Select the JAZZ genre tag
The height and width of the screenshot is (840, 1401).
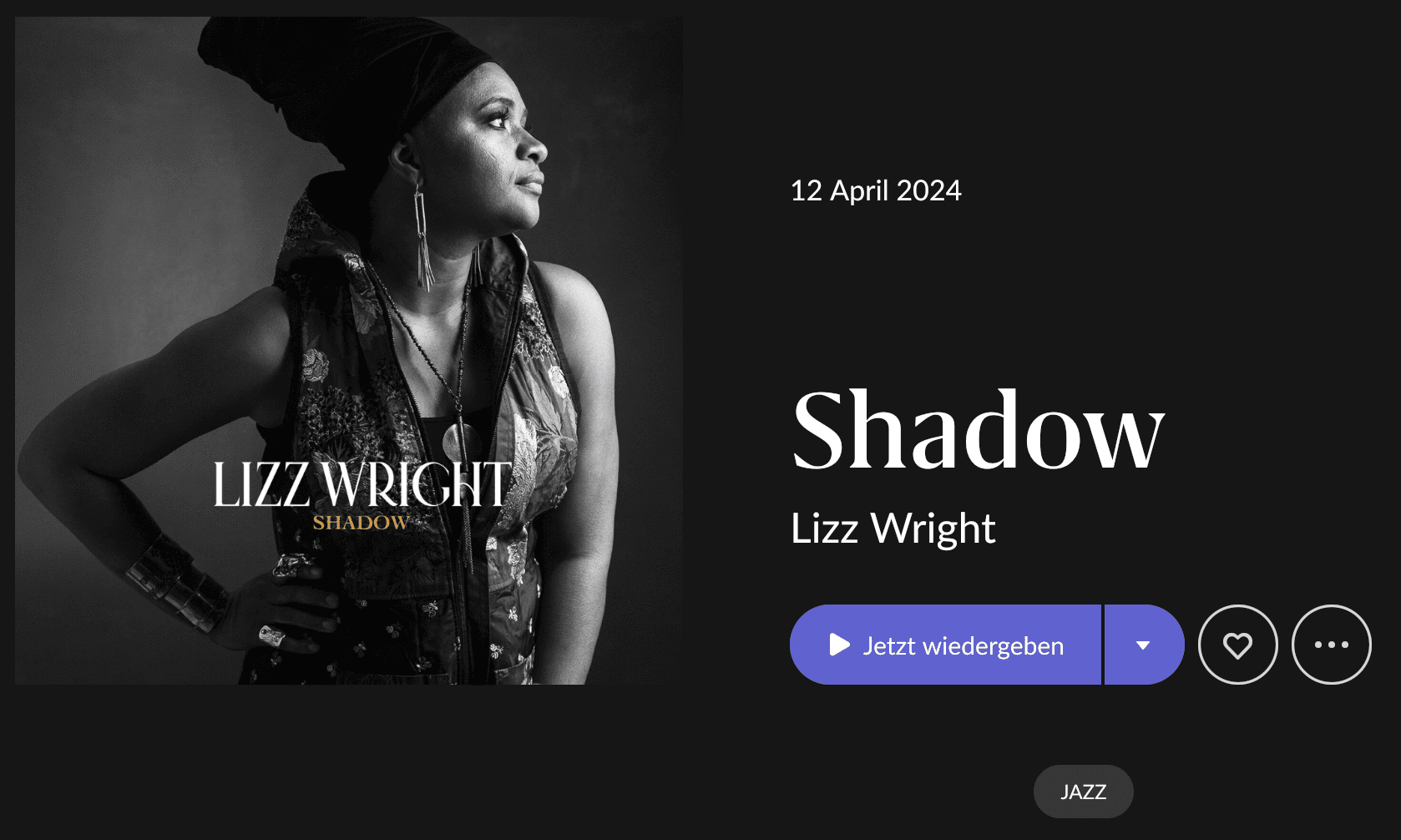point(1083,792)
